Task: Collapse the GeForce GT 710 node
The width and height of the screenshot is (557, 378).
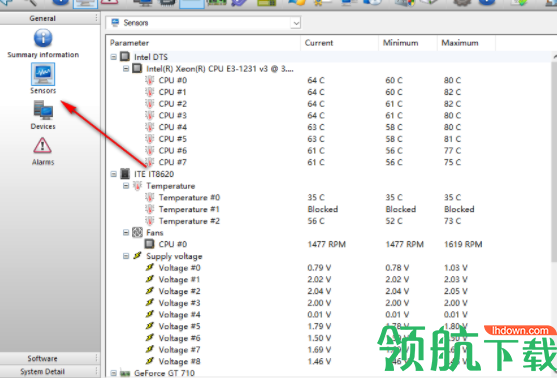Action: 113,373
